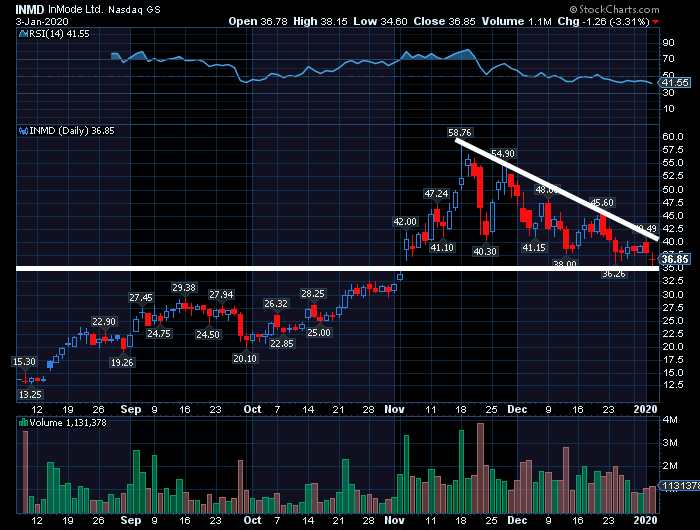Click the 90 RSI axis label
Image resolution: width=700 pixels, height=530 pixels.
(668, 43)
